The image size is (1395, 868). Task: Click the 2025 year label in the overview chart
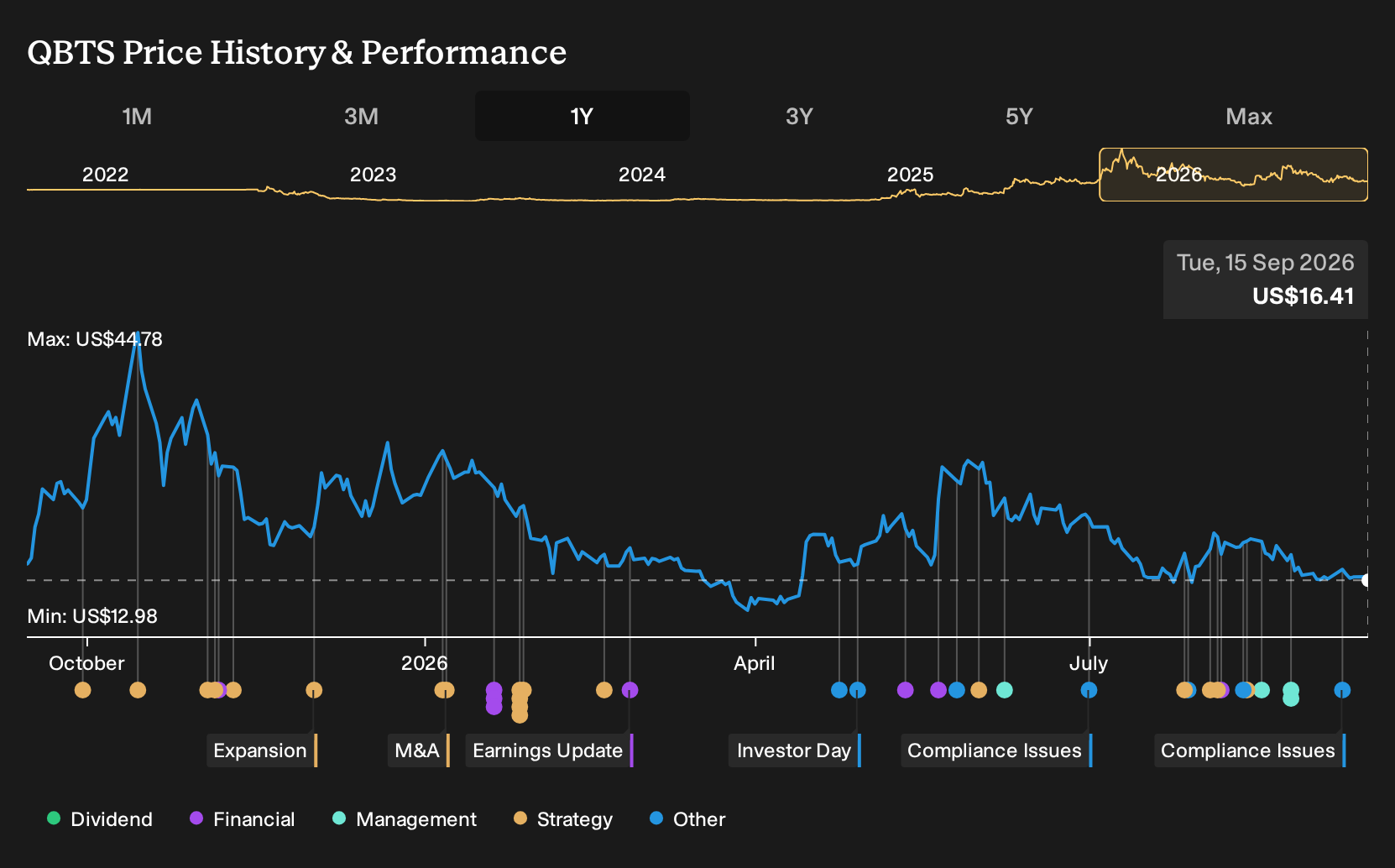(x=911, y=175)
